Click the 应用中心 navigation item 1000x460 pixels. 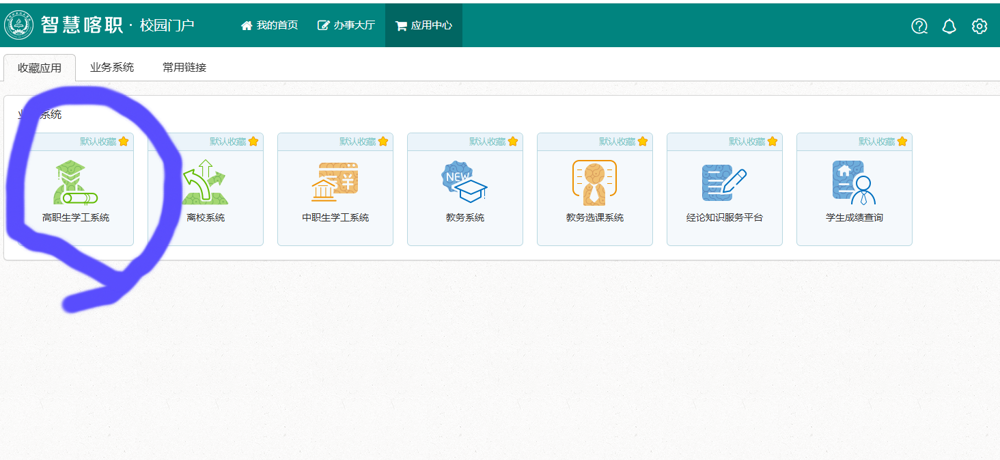424,25
